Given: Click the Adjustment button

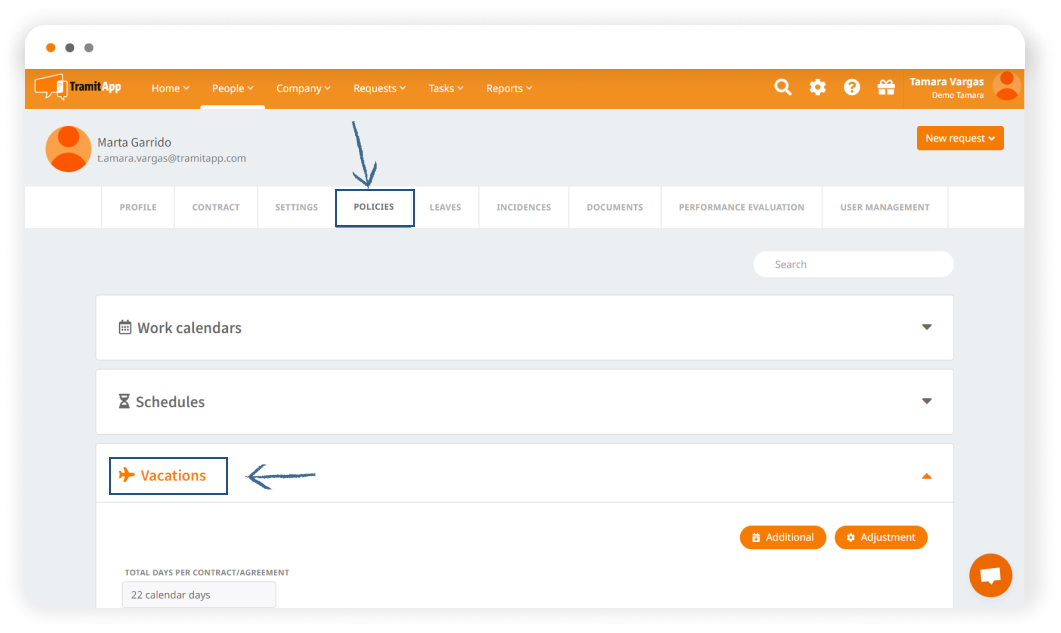Looking at the screenshot, I should pyautogui.click(x=880, y=537).
